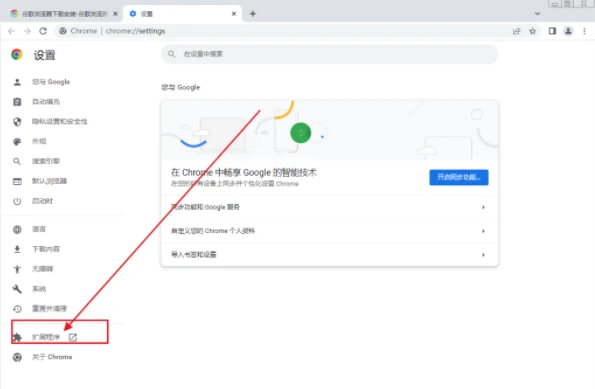Switch to the 谷歌浏览器下载安装 tab
This screenshot has height=389, width=595.
tap(65, 14)
